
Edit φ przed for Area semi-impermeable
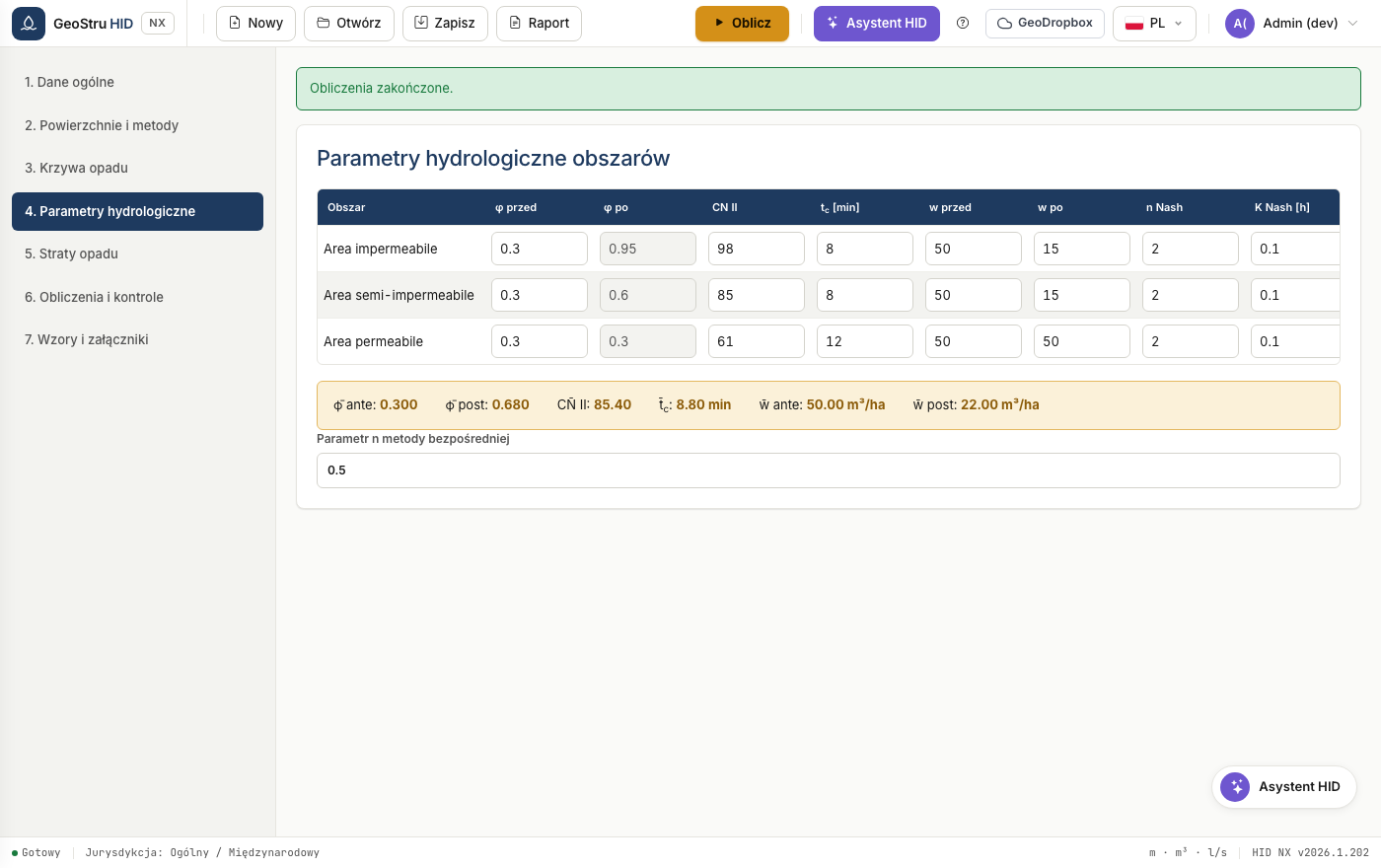540,295
